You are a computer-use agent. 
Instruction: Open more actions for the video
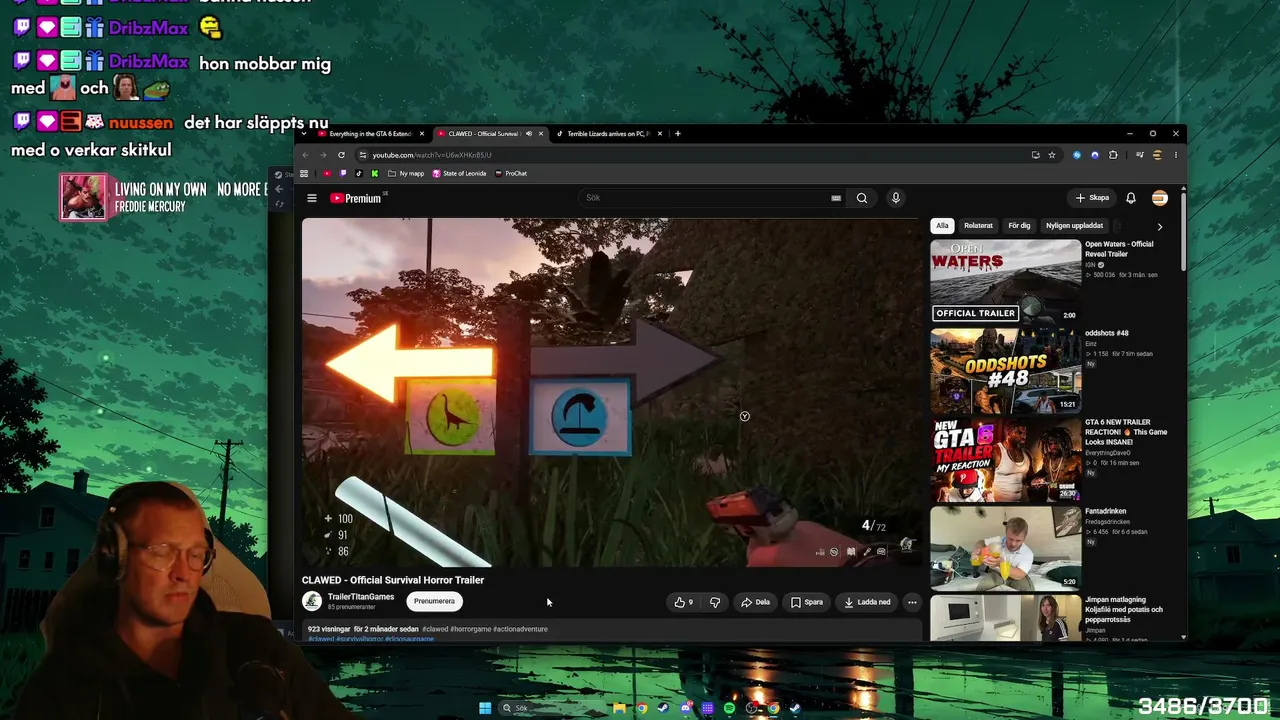point(912,602)
